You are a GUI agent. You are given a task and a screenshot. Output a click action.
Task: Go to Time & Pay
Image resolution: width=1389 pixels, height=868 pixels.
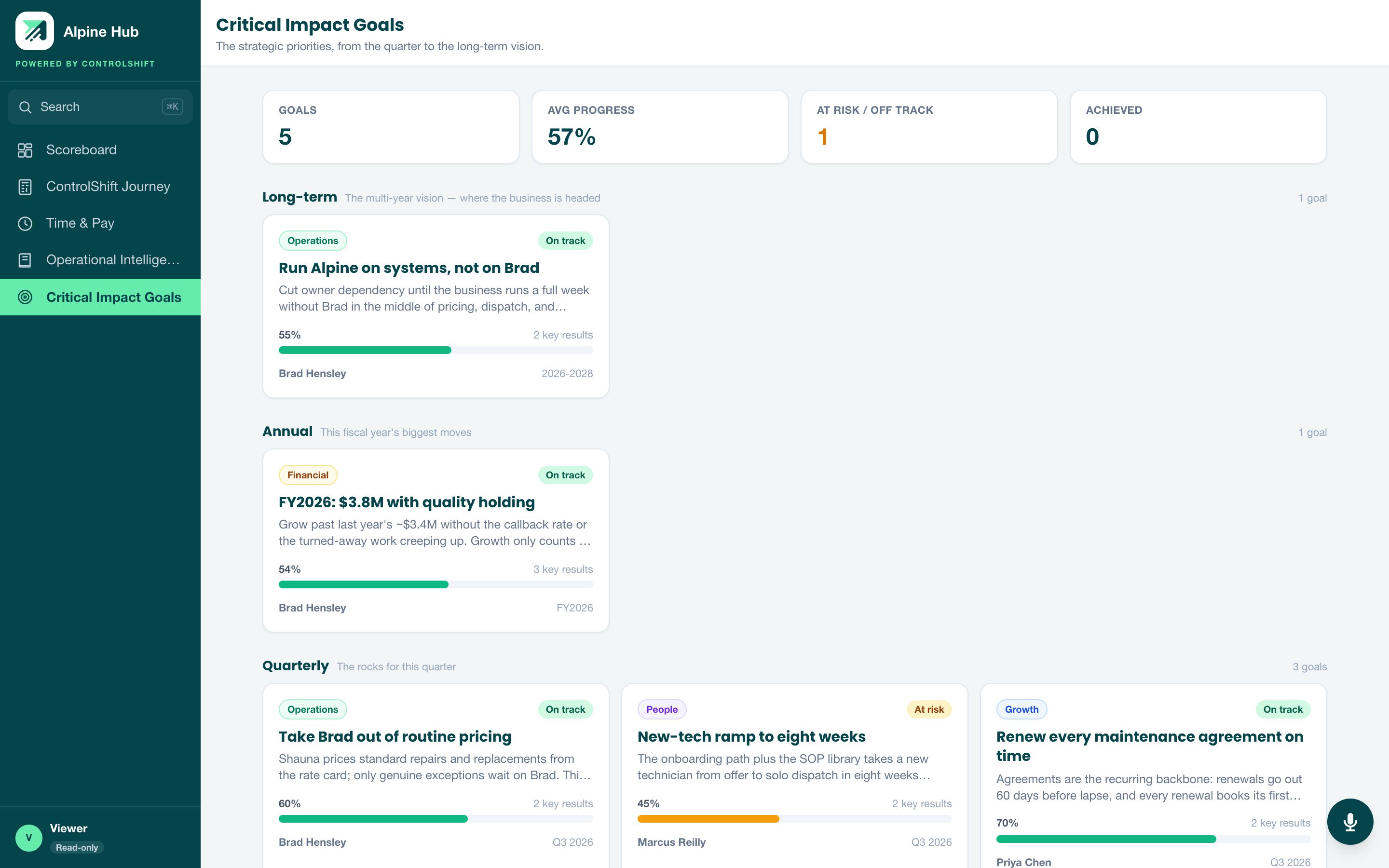[x=100, y=223]
